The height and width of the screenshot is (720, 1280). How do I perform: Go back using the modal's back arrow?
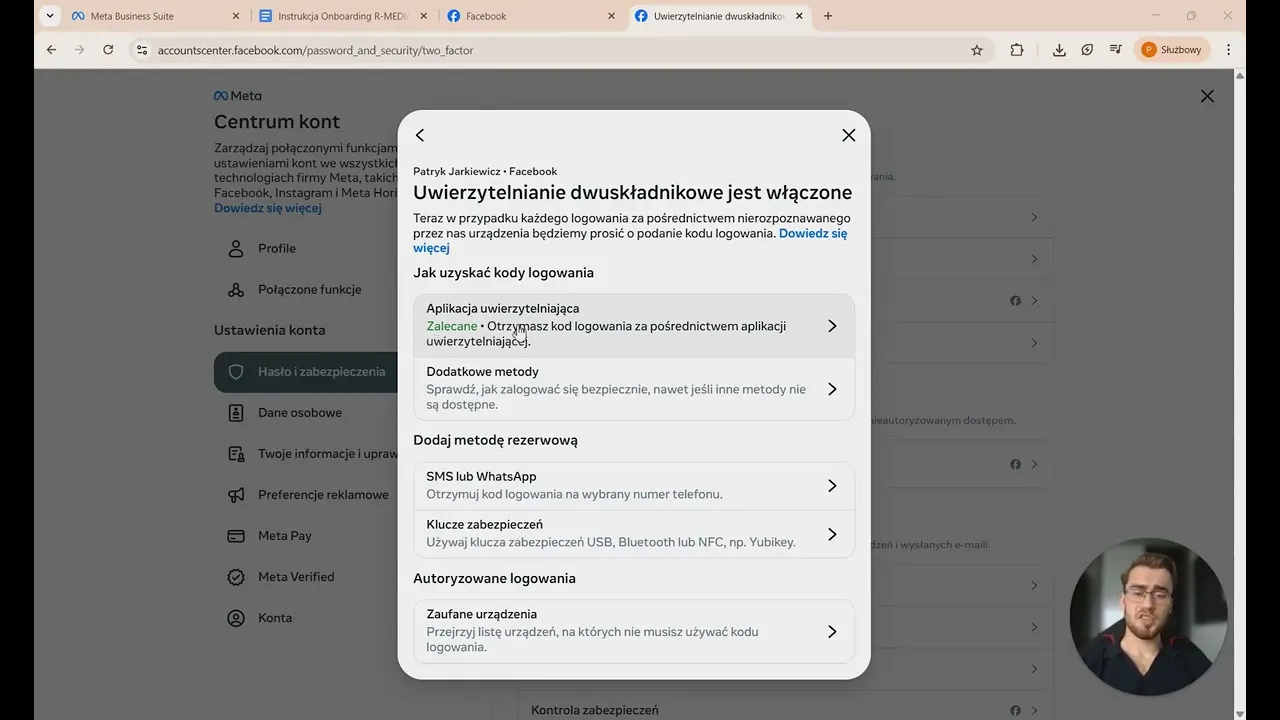420,135
